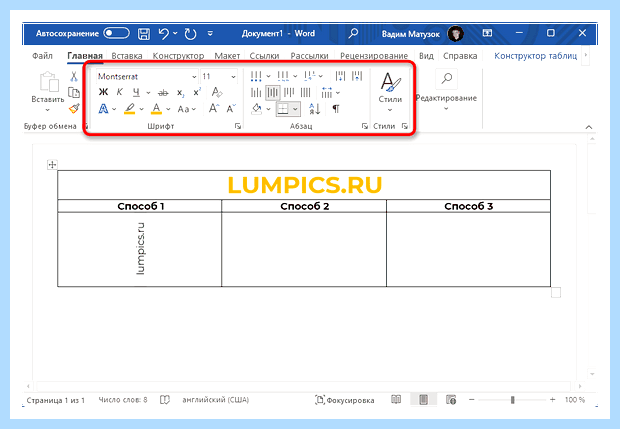Save the document with the floppy disk icon
The image size is (620, 429).
(x=144, y=34)
